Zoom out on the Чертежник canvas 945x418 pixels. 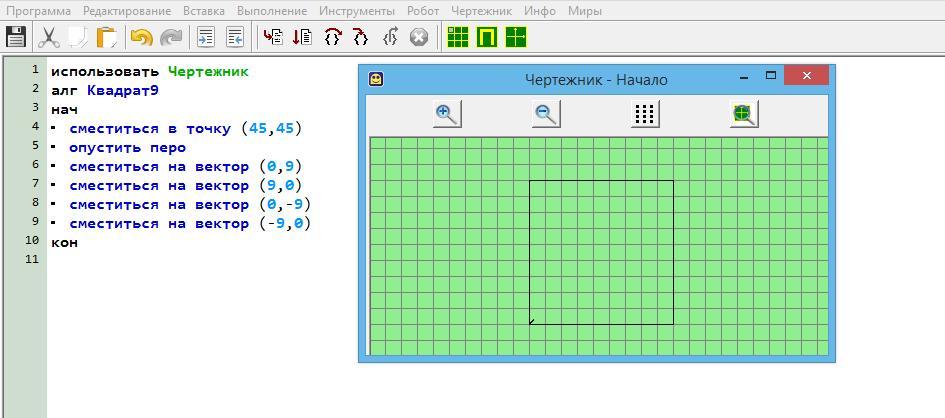coord(546,114)
